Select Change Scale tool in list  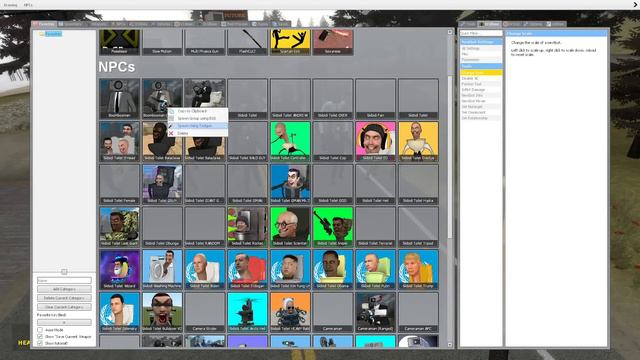point(481,72)
